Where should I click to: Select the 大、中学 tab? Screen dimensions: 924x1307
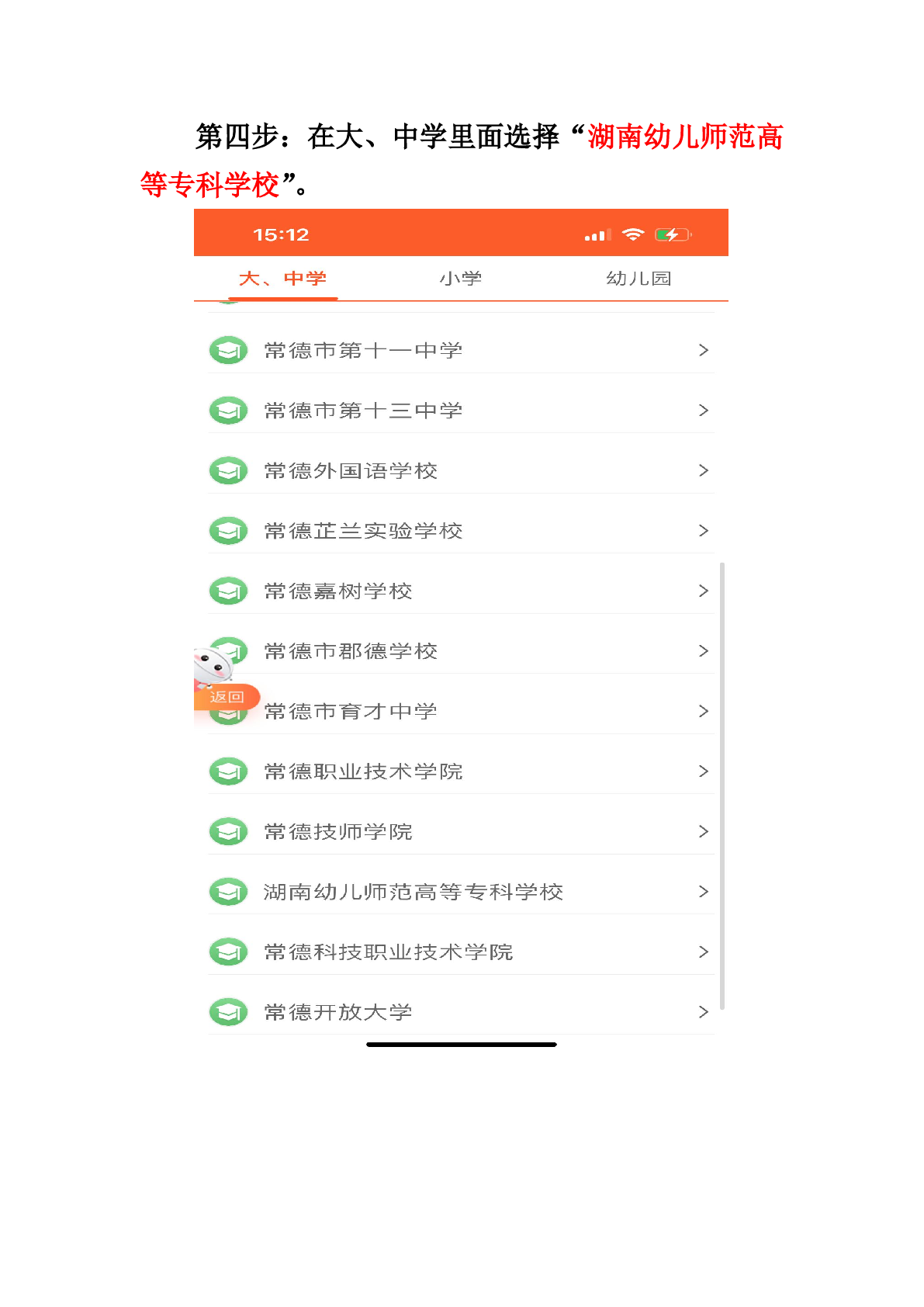(x=282, y=279)
